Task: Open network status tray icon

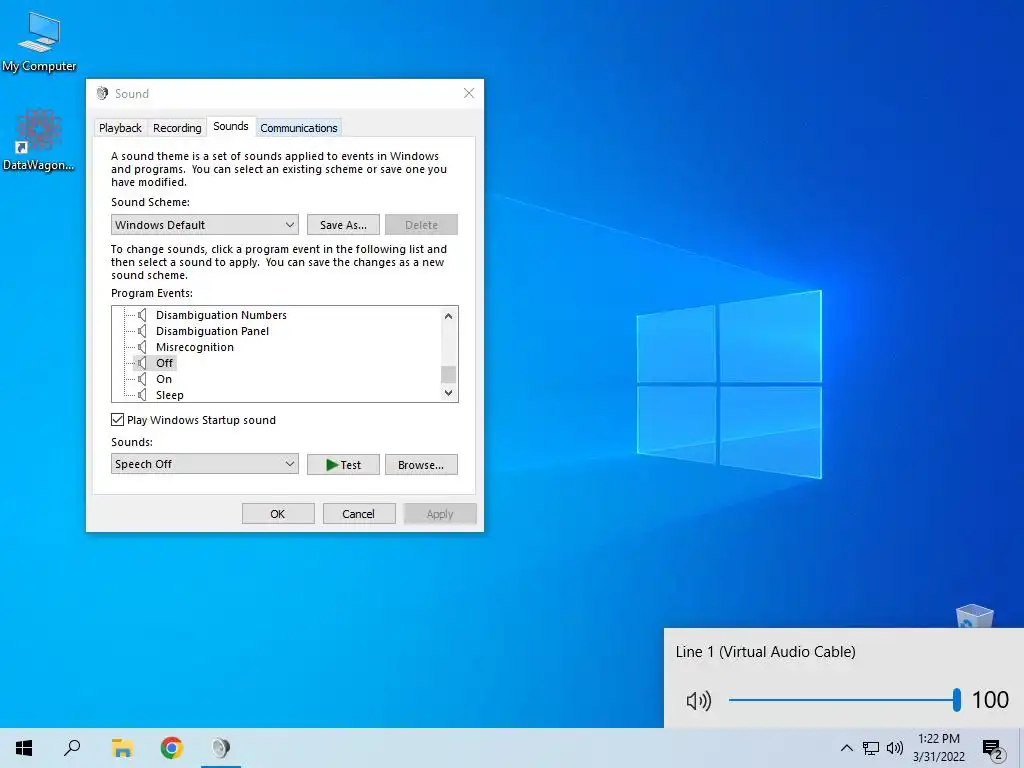Action: (x=871, y=748)
